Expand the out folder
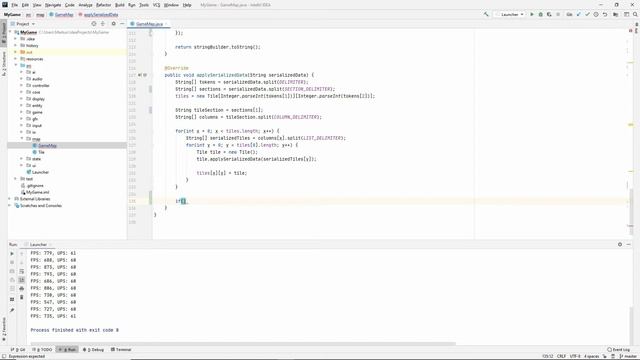640x360 pixels. tap(16, 52)
